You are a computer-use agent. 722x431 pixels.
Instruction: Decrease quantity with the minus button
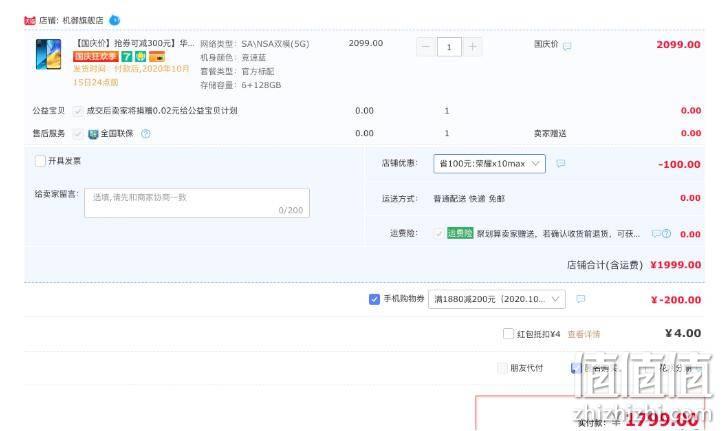[x=425, y=47]
